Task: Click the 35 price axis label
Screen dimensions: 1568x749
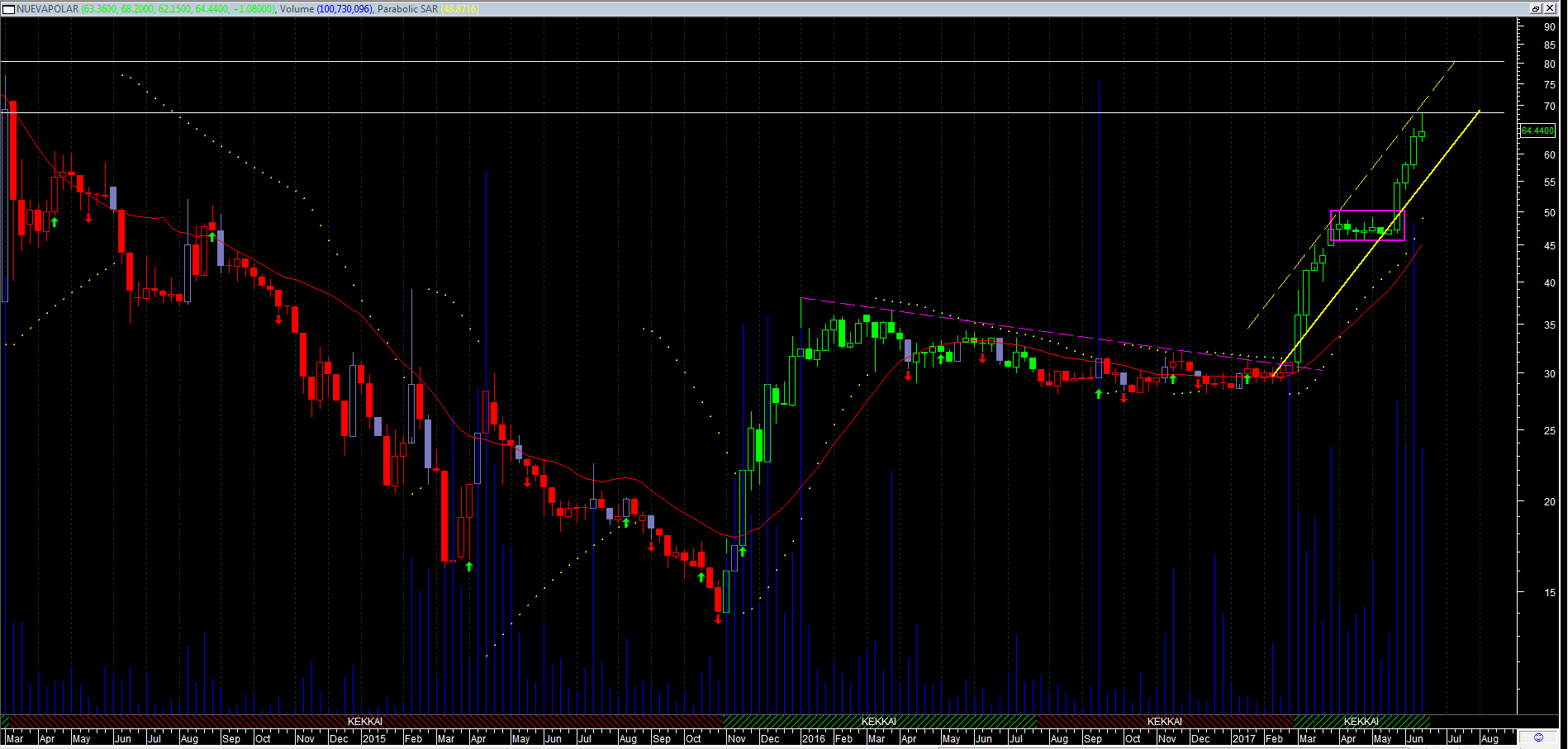Action: (1549, 325)
